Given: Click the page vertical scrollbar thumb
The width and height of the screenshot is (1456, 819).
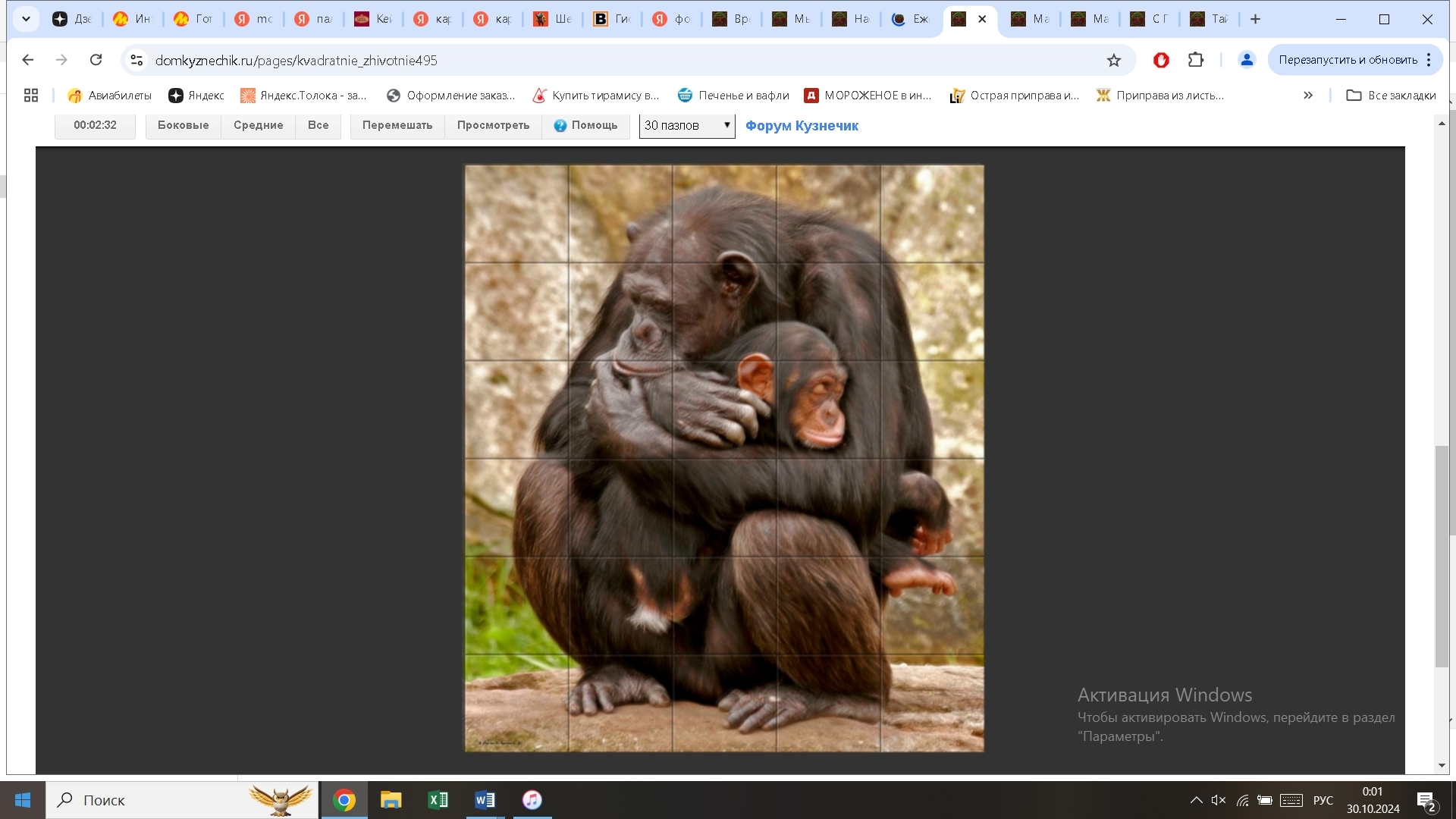Looking at the screenshot, I should (x=1442, y=557).
